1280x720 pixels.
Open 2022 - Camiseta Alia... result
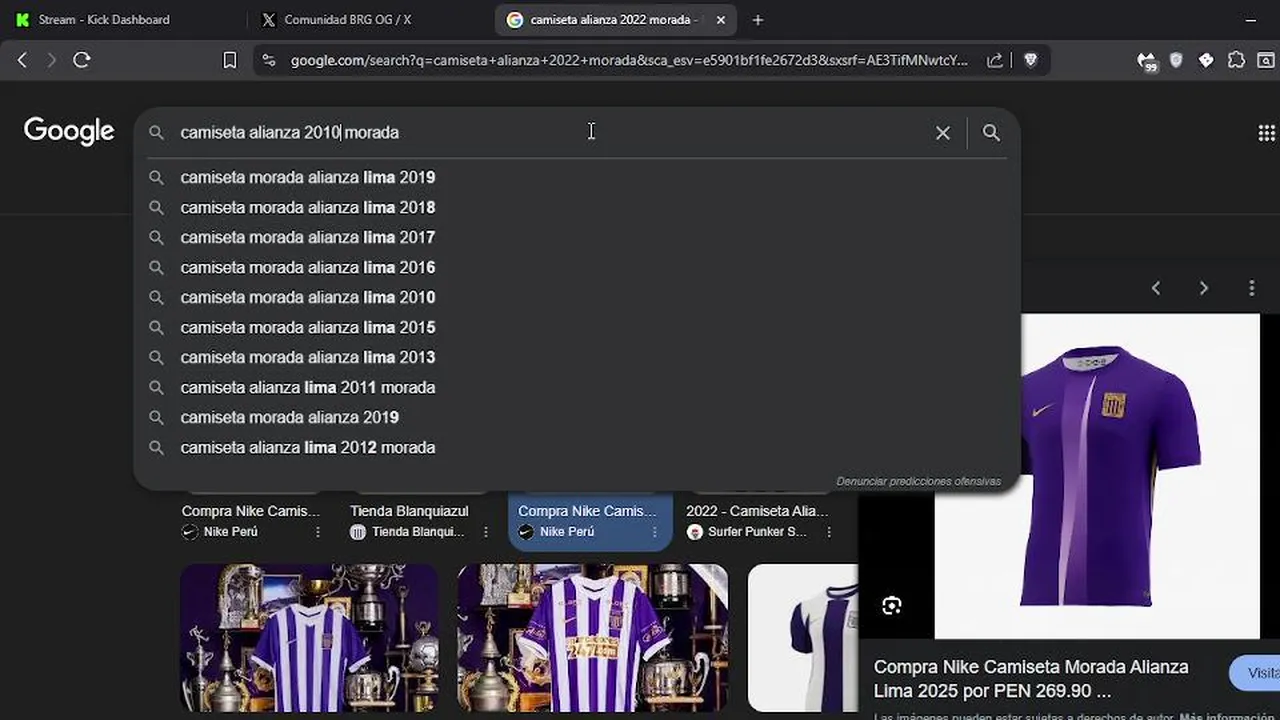click(x=757, y=511)
